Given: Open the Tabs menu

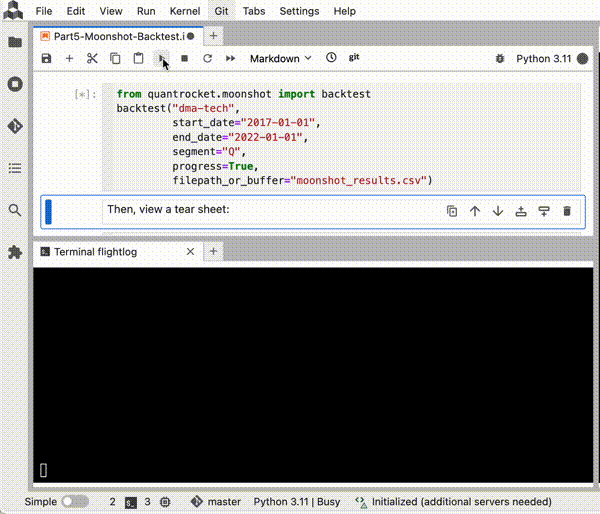Looking at the screenshot, I should point(254,11).
